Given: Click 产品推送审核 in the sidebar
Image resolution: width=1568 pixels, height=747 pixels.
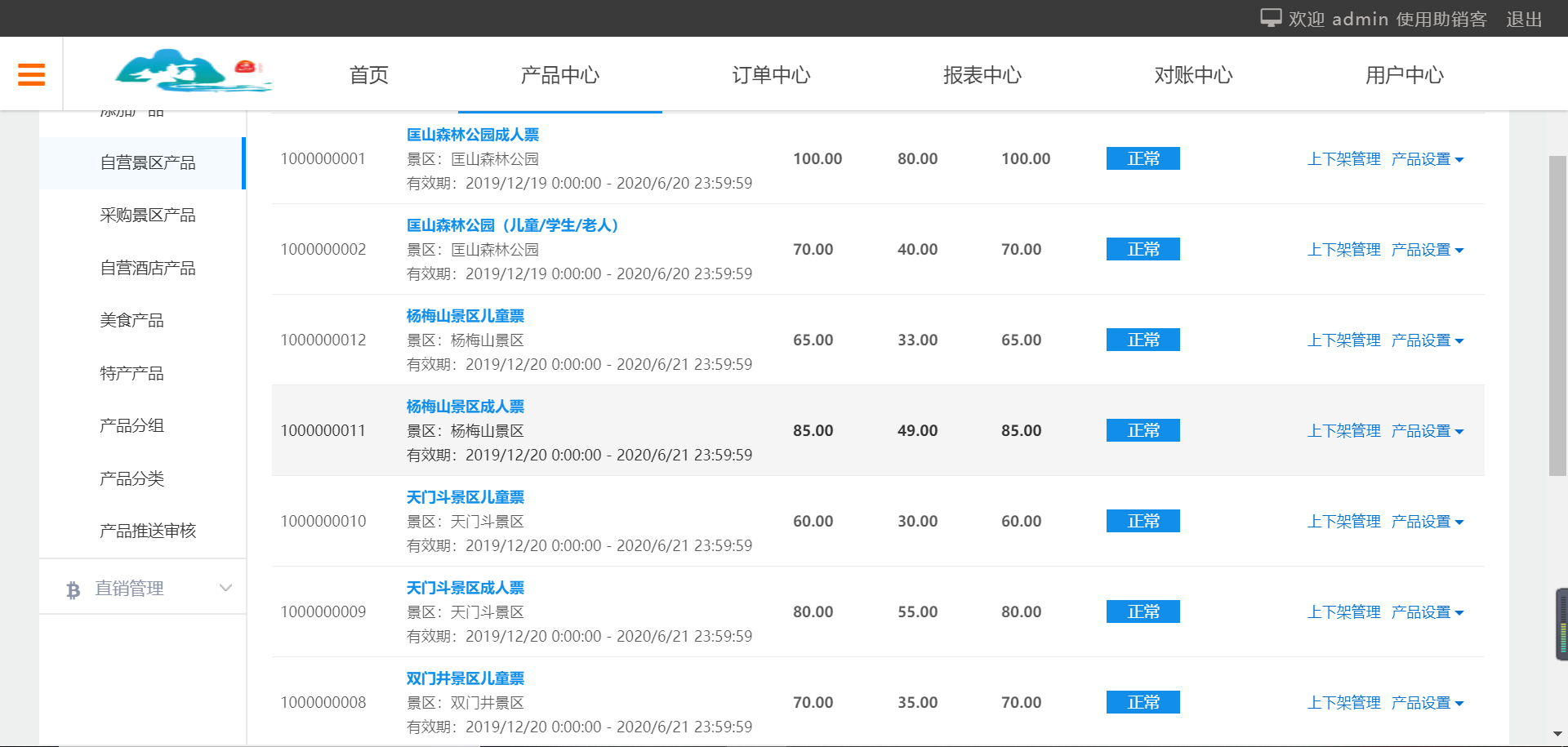Looking at the screenshot, I should (147, 531).
